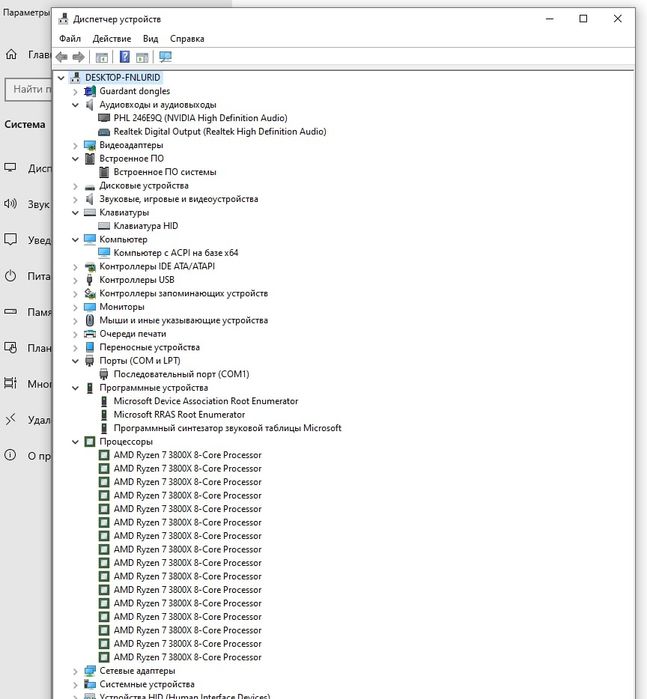The height and width of the screenshot is (699, 647).
Task: Collapse the Процессоры node
Action: [75, 442]
